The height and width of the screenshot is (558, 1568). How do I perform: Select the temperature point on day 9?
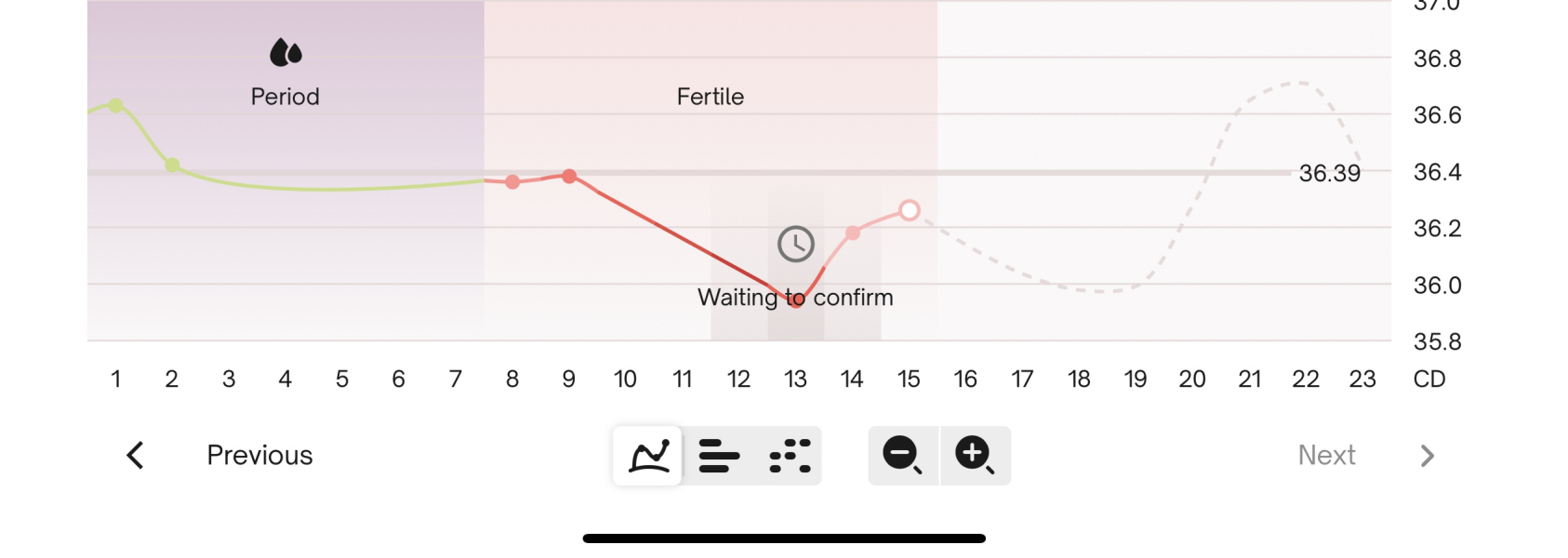(x=569, y=176)
